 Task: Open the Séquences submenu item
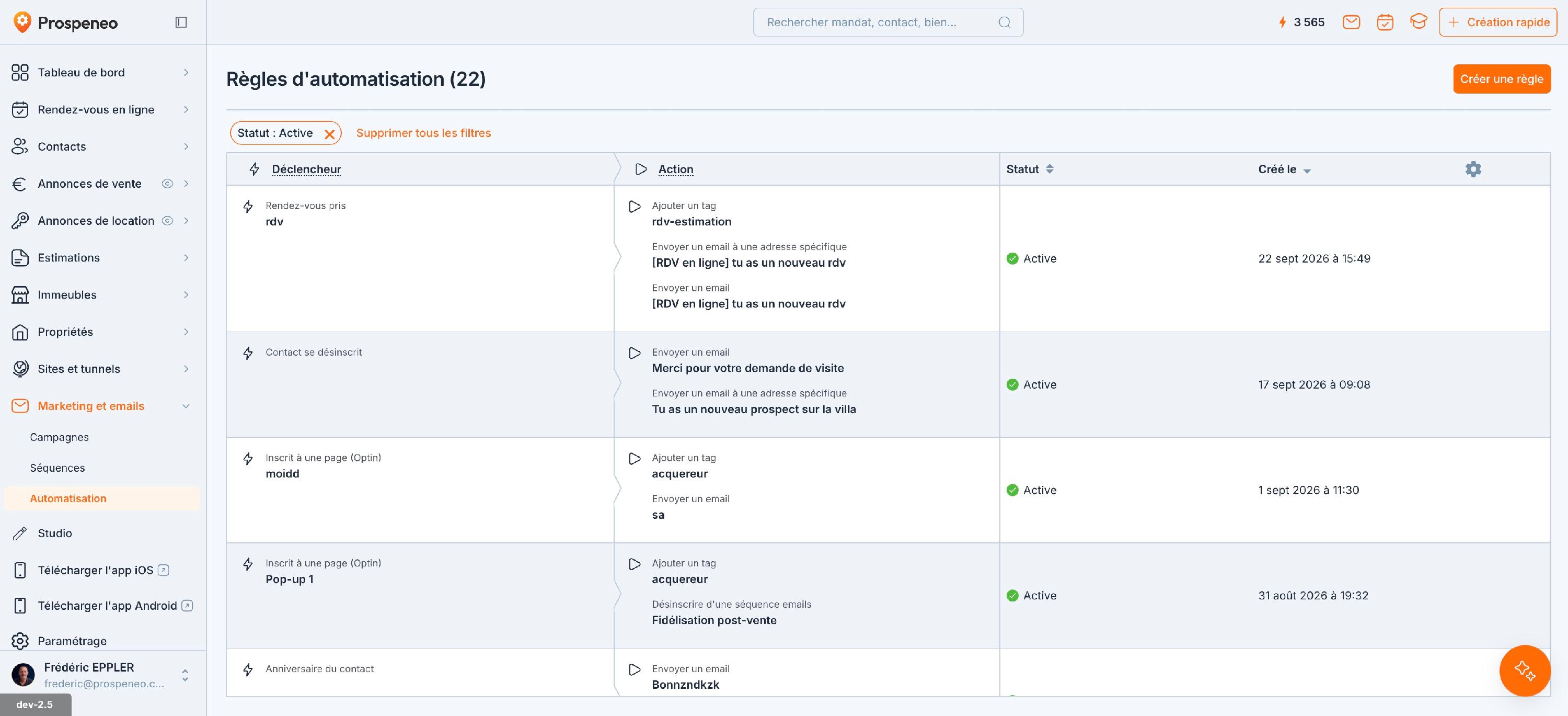tap(57, 468)
